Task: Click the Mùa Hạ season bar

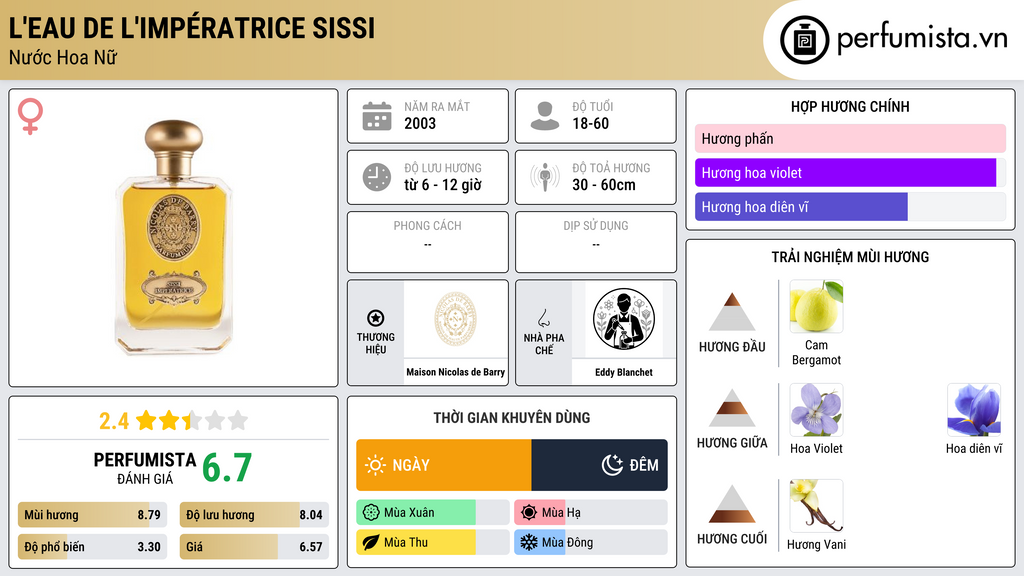Action: [x=591, y=513]
